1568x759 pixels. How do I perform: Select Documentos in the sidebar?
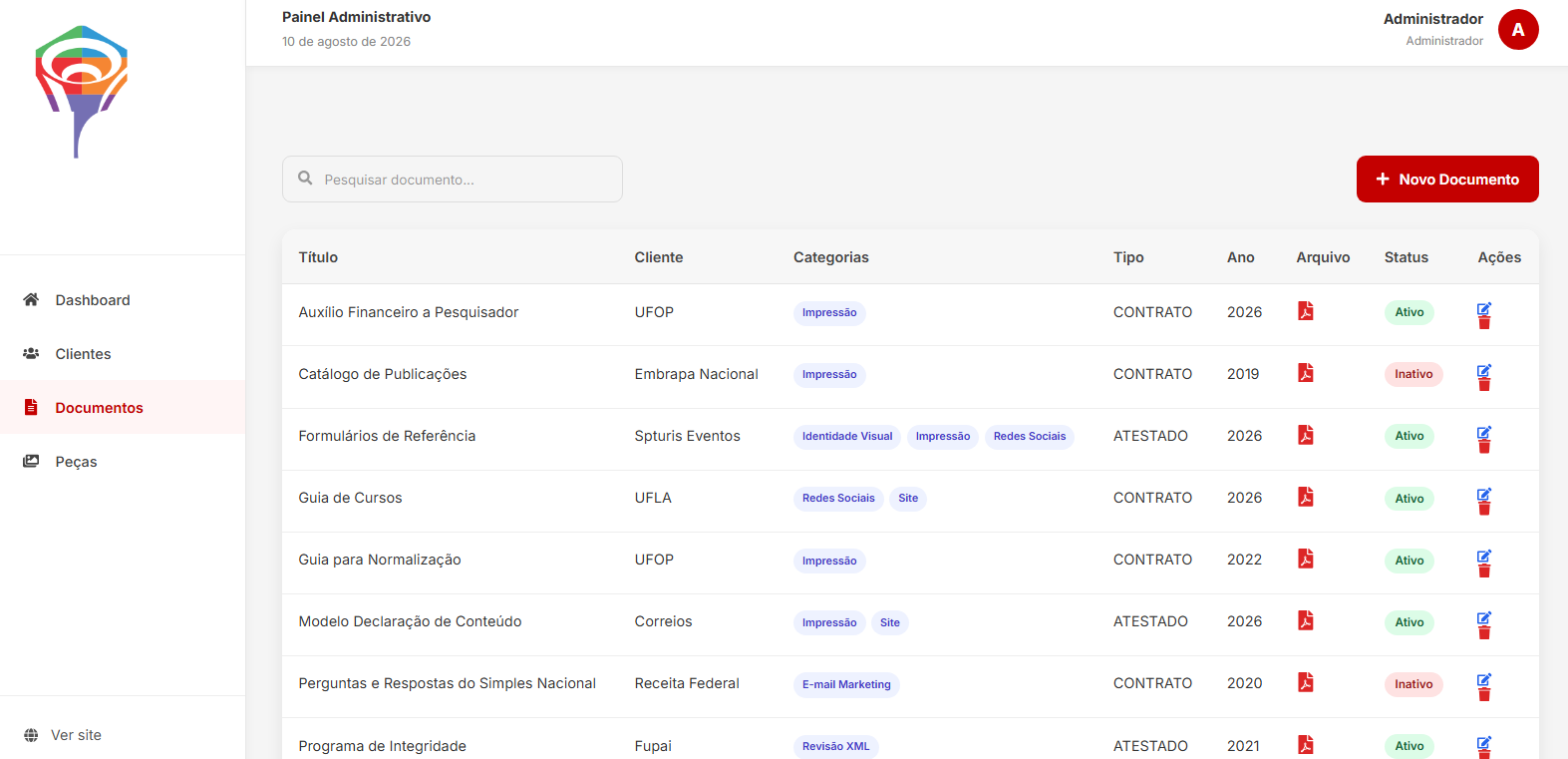click(123, 408)
